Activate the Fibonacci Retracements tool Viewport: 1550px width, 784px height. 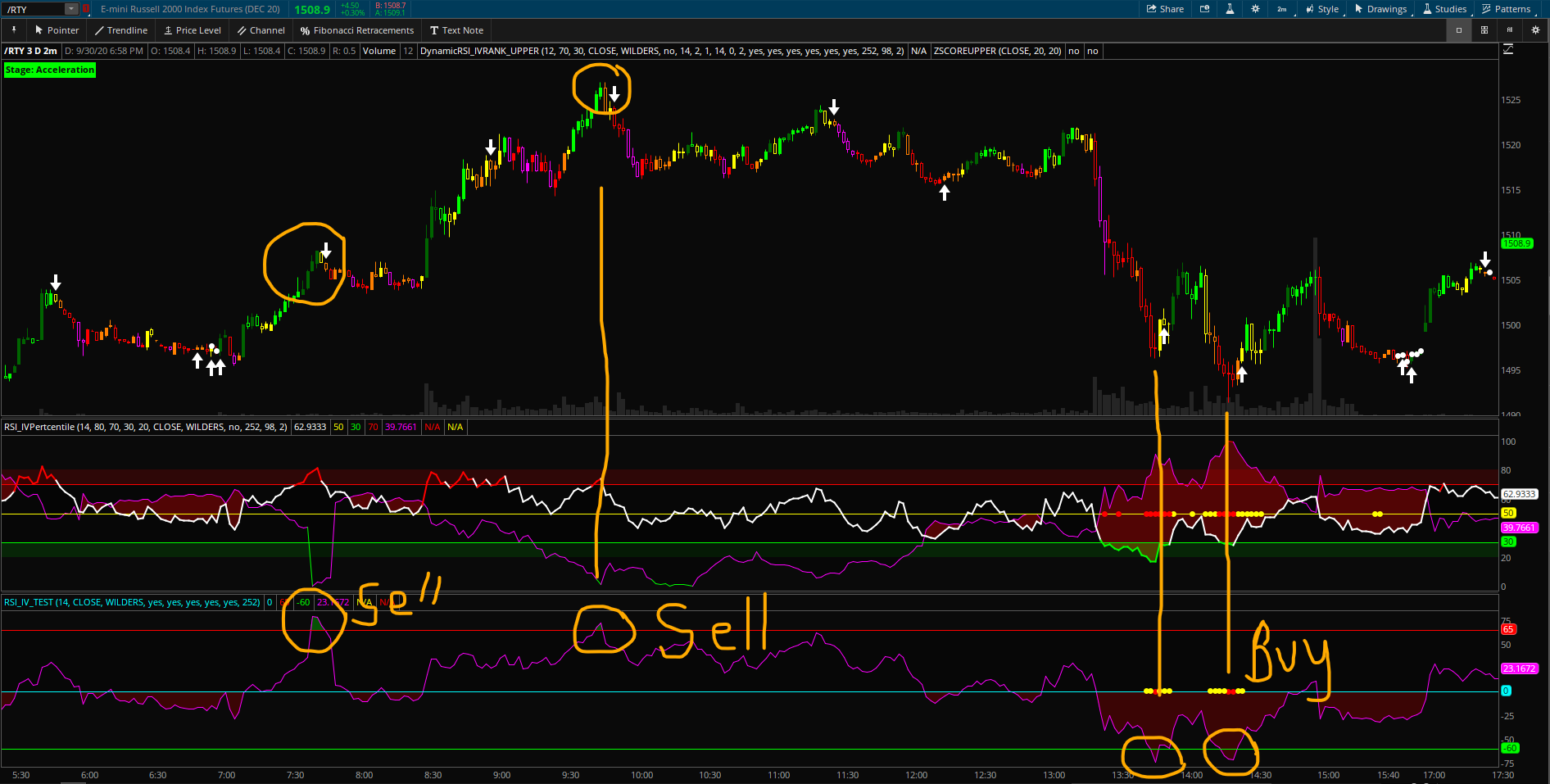(x=356, y=30)
